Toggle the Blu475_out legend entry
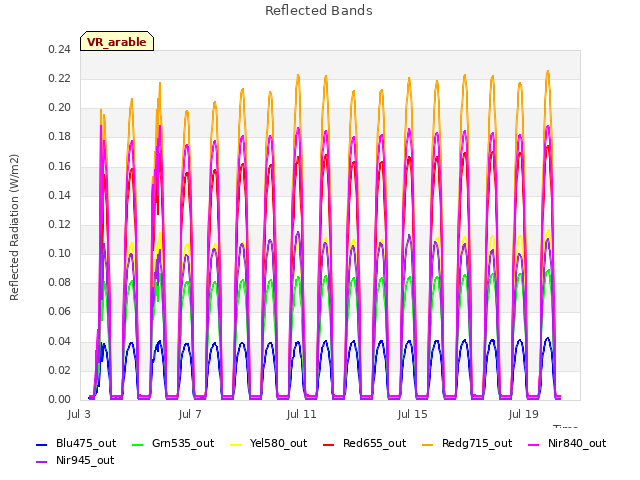The width and height of the screenshot is (640, 480). click(x=76, y=443)
